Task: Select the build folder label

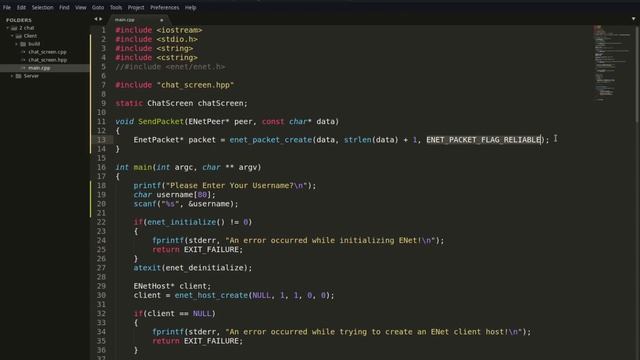Action: [34, 44]
